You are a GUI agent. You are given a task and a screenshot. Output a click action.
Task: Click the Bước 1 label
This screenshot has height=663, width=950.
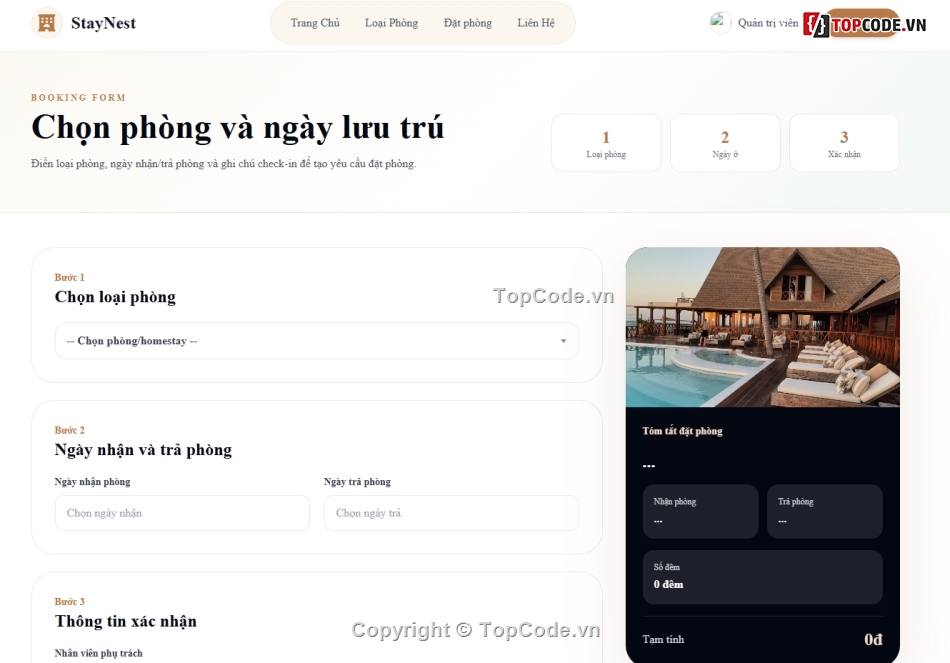coord(70,277)
